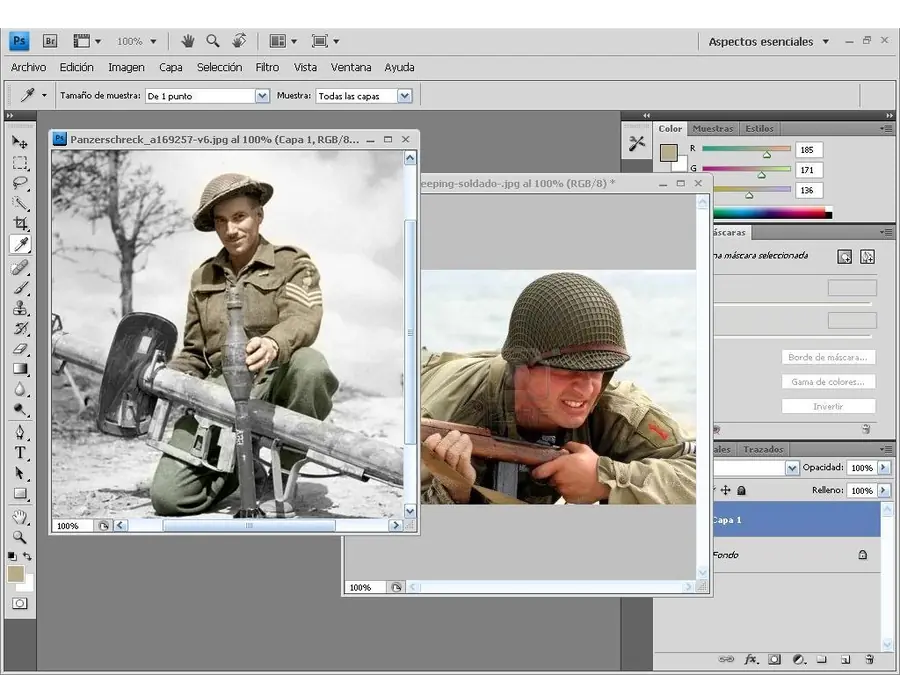Toggle Quick Mask mode

20,603
